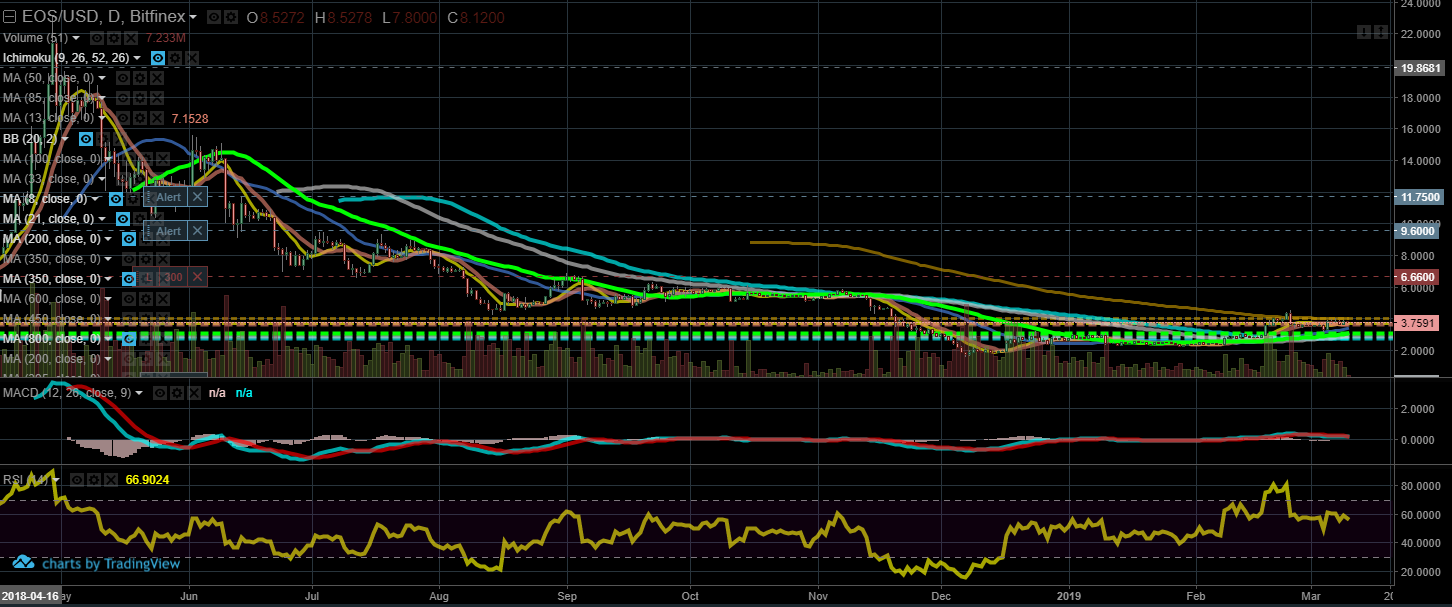Screen dimensions: 1452x607
Task: Expand the MA (100, close, 0) dropdown arrow
Action: [x=108, y=159]
